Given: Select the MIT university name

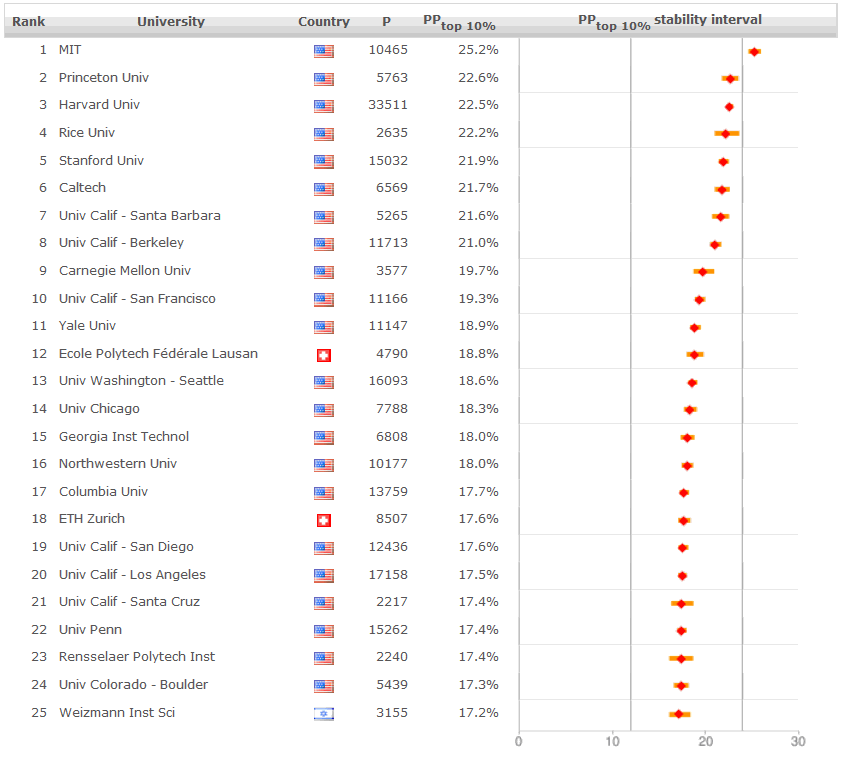Looking at the screenshot, I should click(70, 50).
